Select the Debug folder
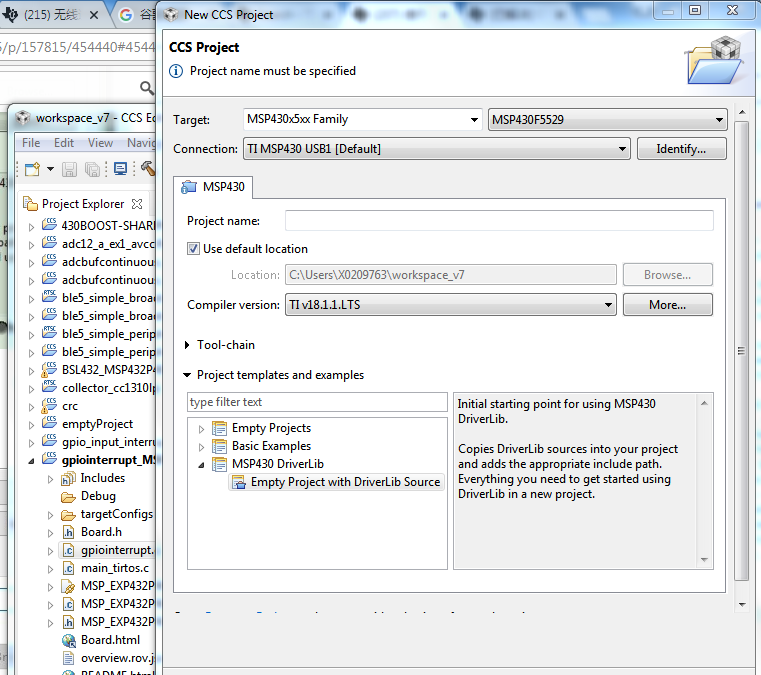This screenshot has height=675, width=761. (x=98, y=496)
